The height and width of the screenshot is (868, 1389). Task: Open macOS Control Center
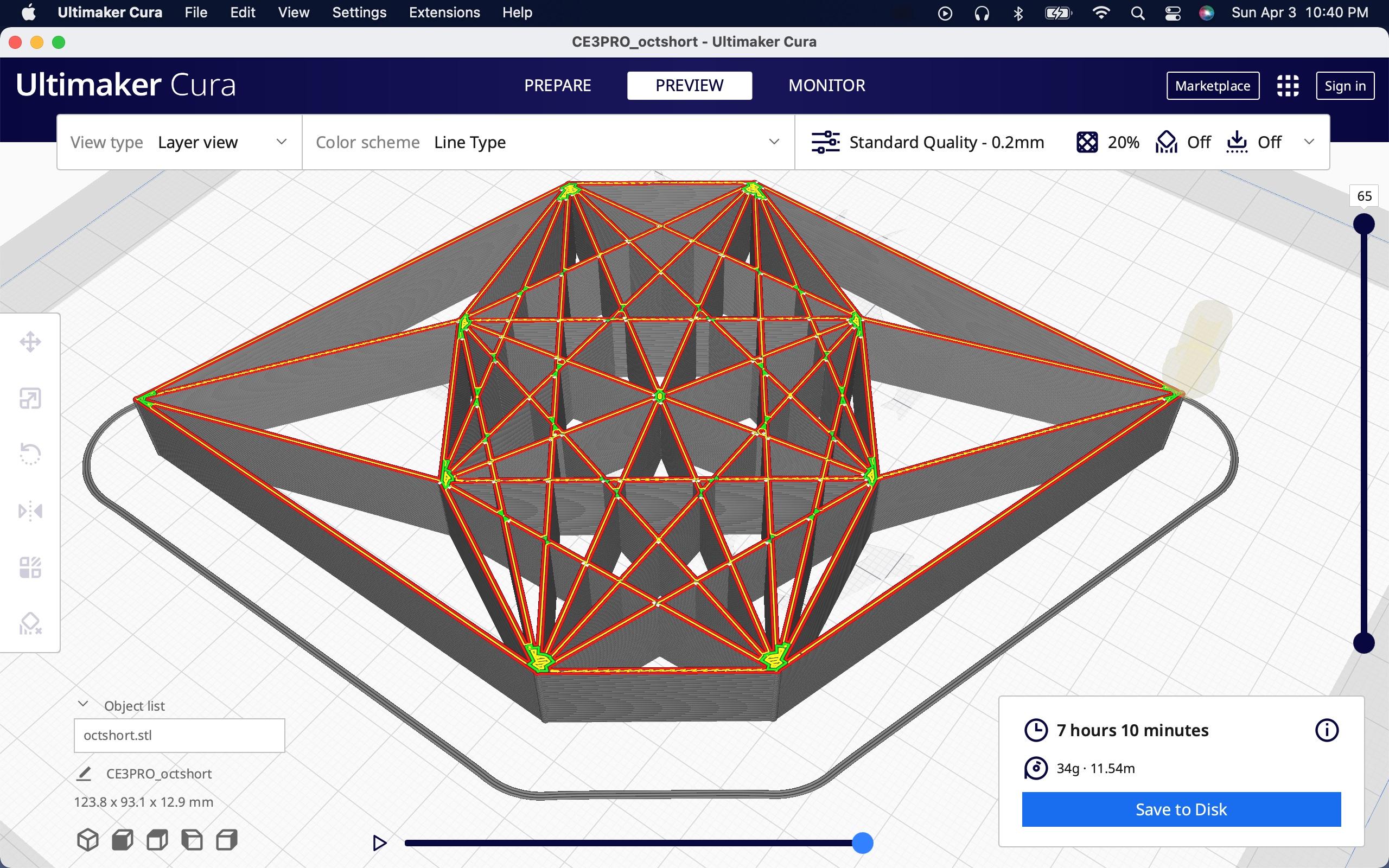click(x=1173, y=12)
